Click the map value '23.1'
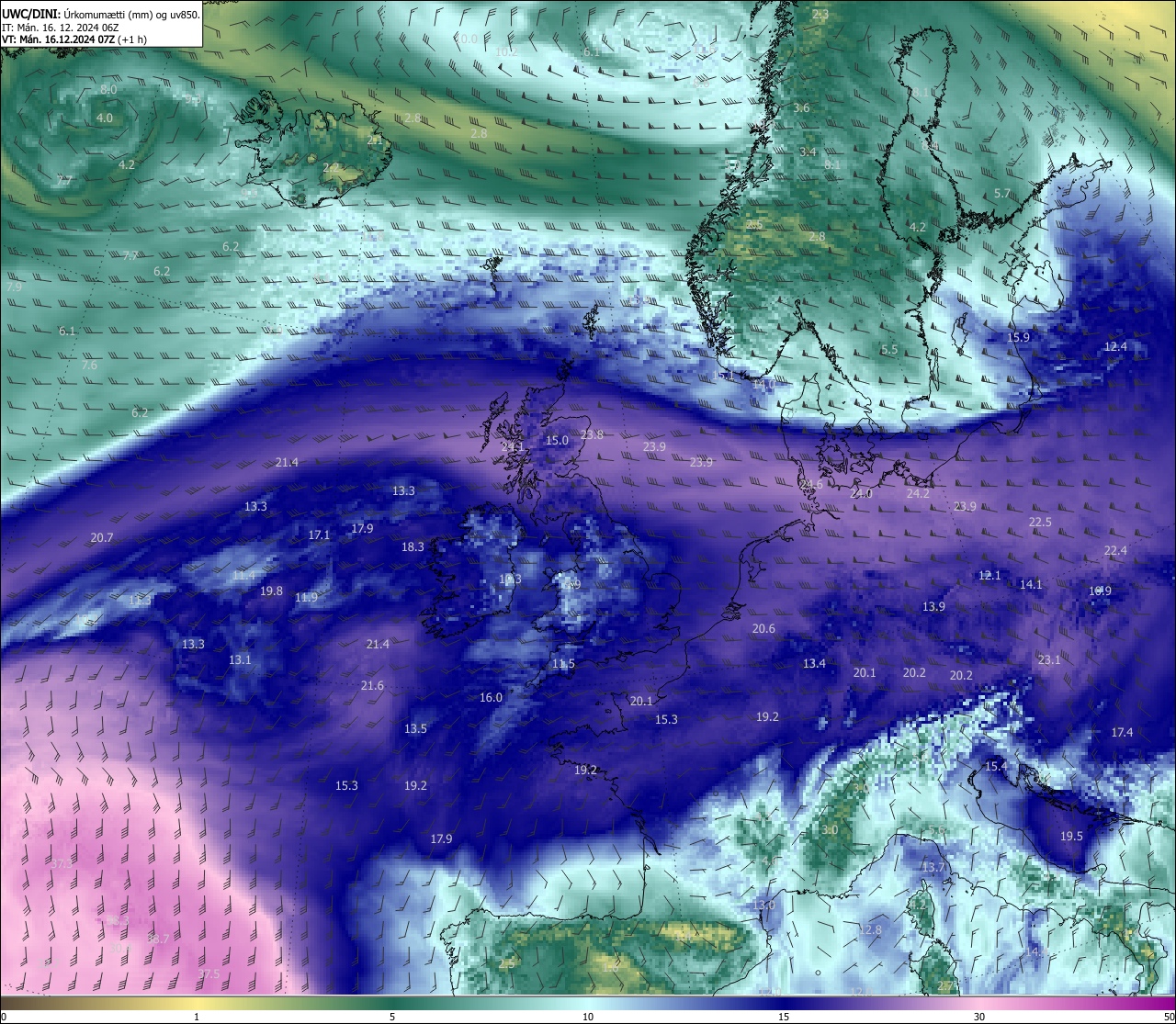This screenshot has height=1024, width=1176. tap(1049, 659)
